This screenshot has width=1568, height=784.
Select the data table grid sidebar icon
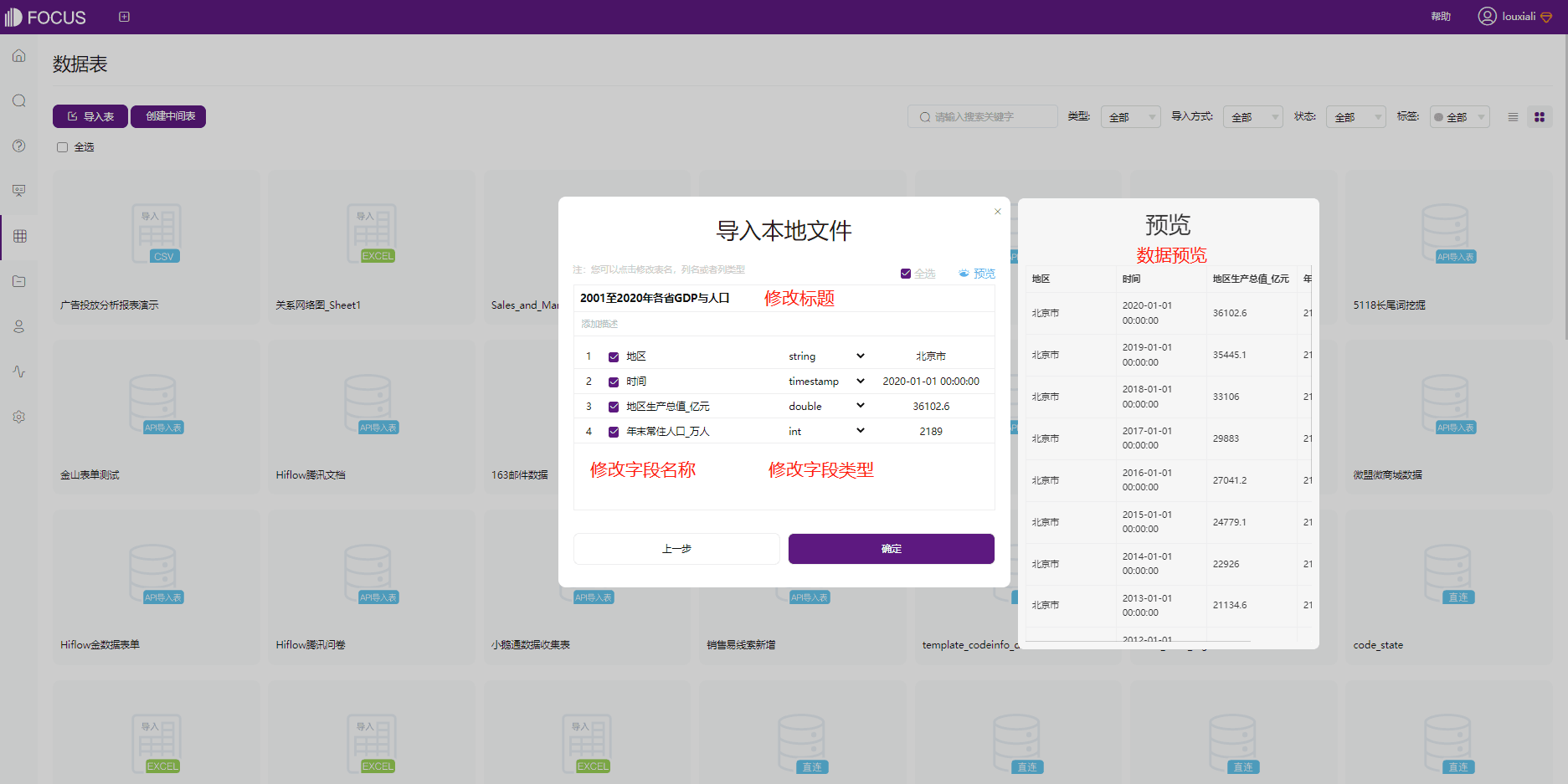(19, 236)
